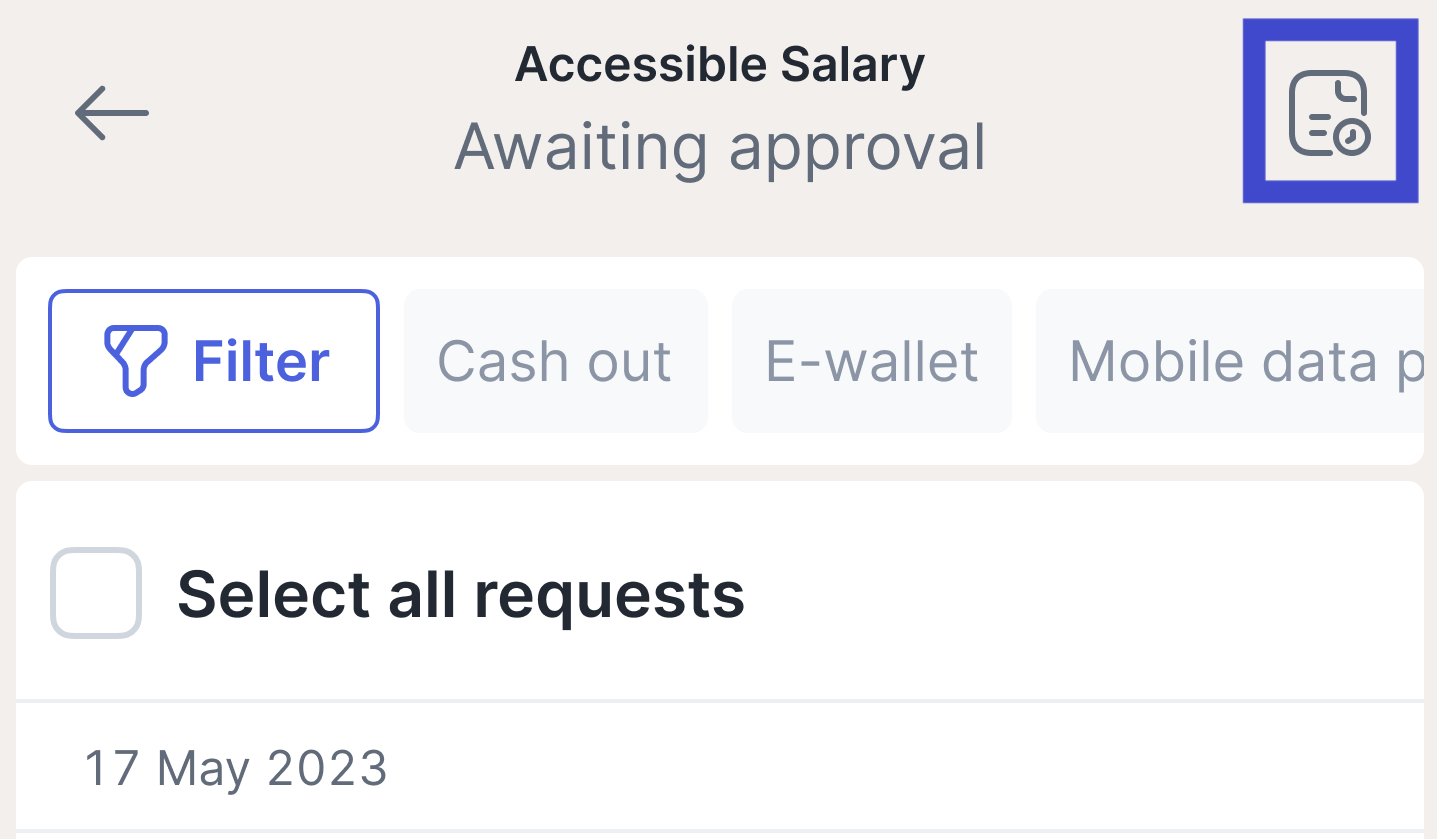Click the 17 May 2023 date header
The width and height of the screenshot is (1437, 839).
pyautogui.click(x=235, y=768)
